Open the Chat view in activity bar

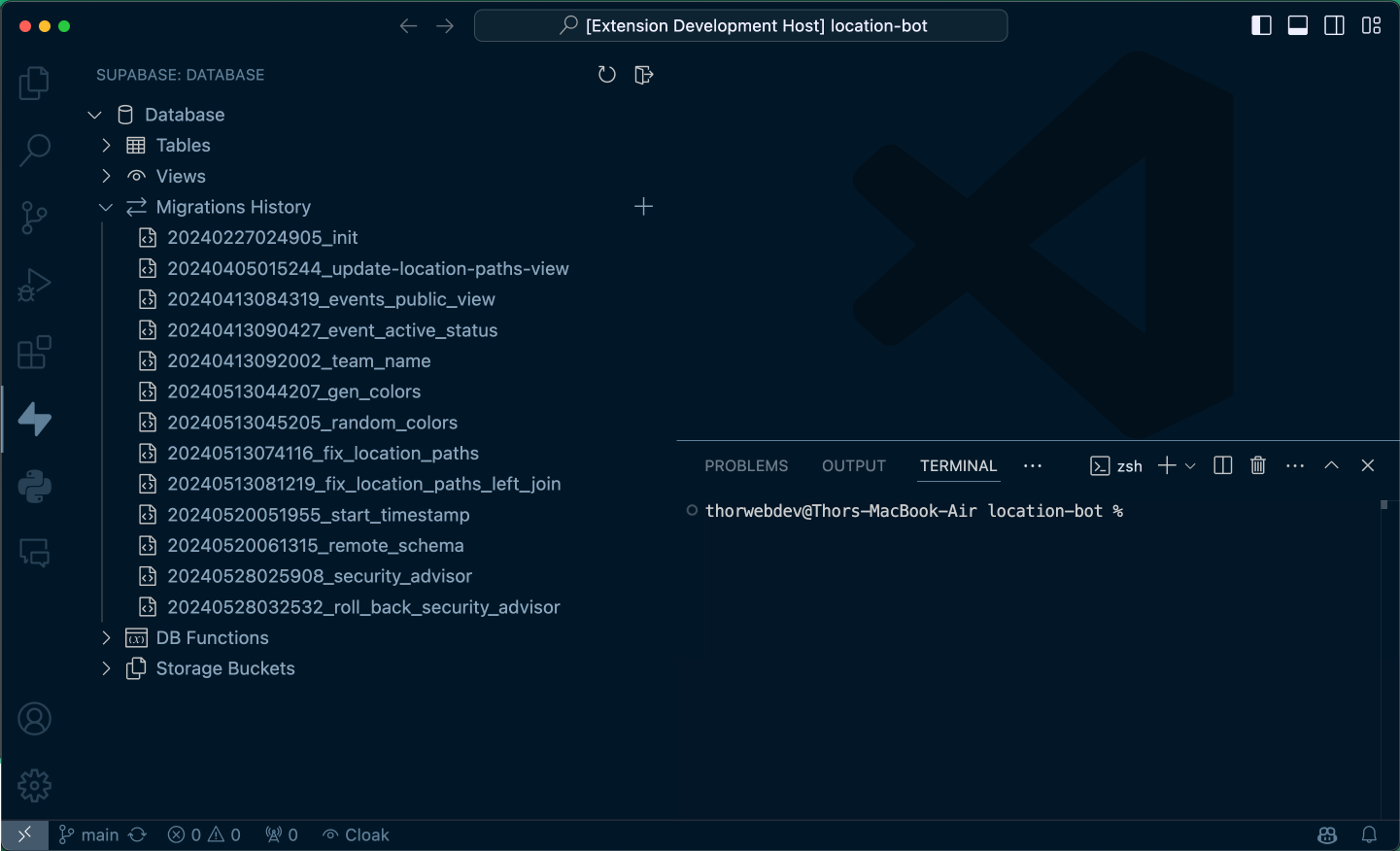(x=34, y=553)
